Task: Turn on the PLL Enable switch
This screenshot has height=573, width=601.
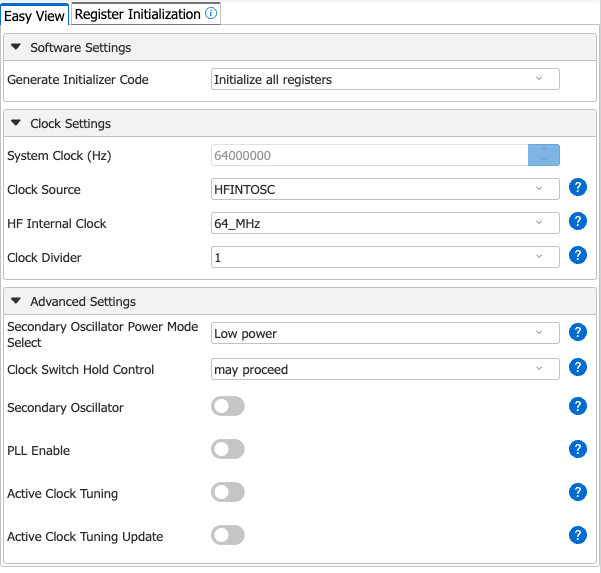Action: tap(228, 449)
